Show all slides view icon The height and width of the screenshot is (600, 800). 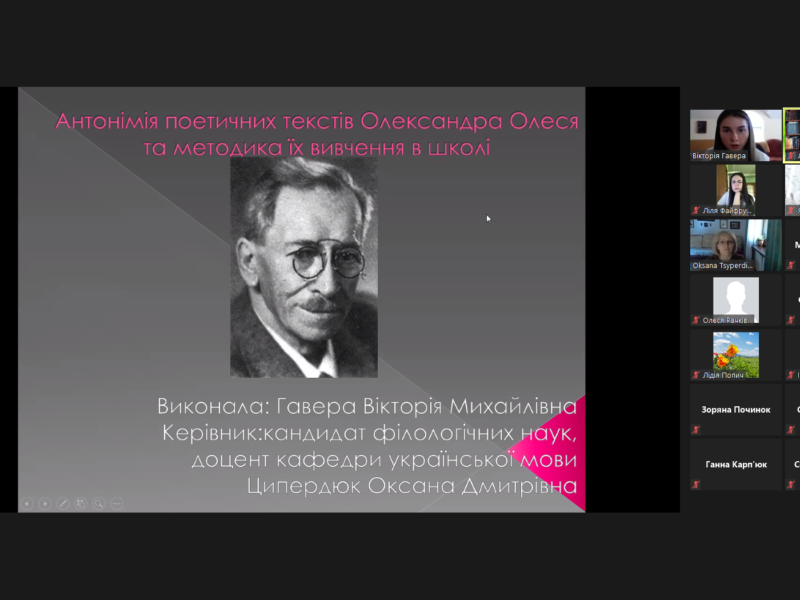[x=81, y=503]
